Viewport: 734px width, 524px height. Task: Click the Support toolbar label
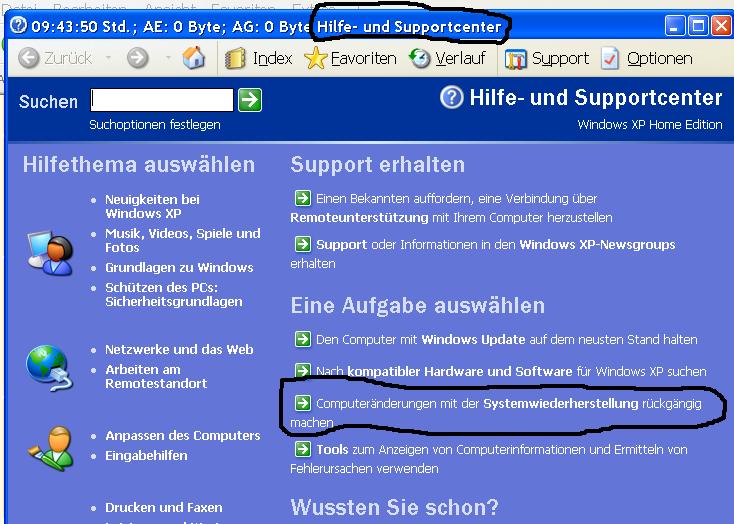click(560, 59)
